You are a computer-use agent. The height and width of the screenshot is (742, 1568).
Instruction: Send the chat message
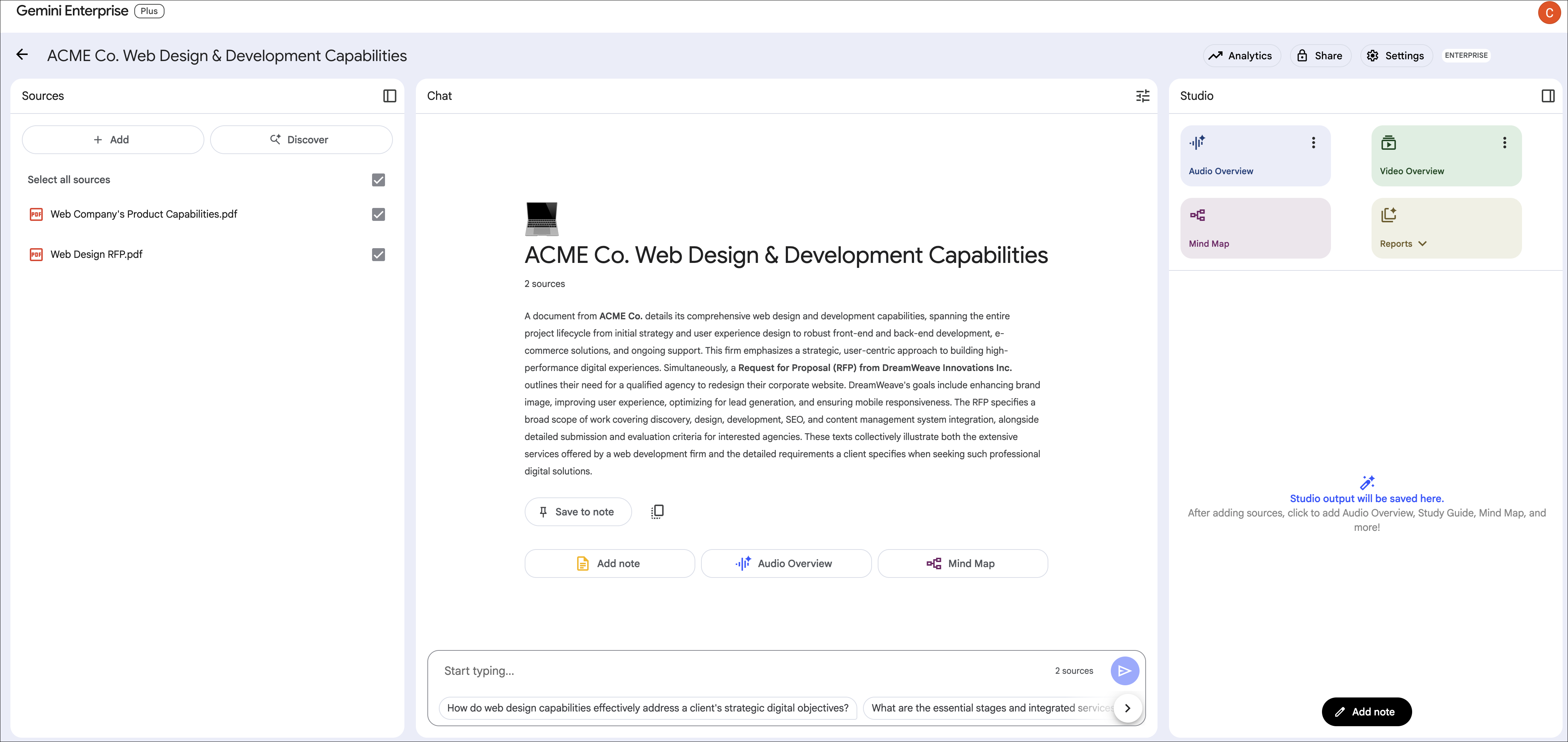click(1124, 671)
